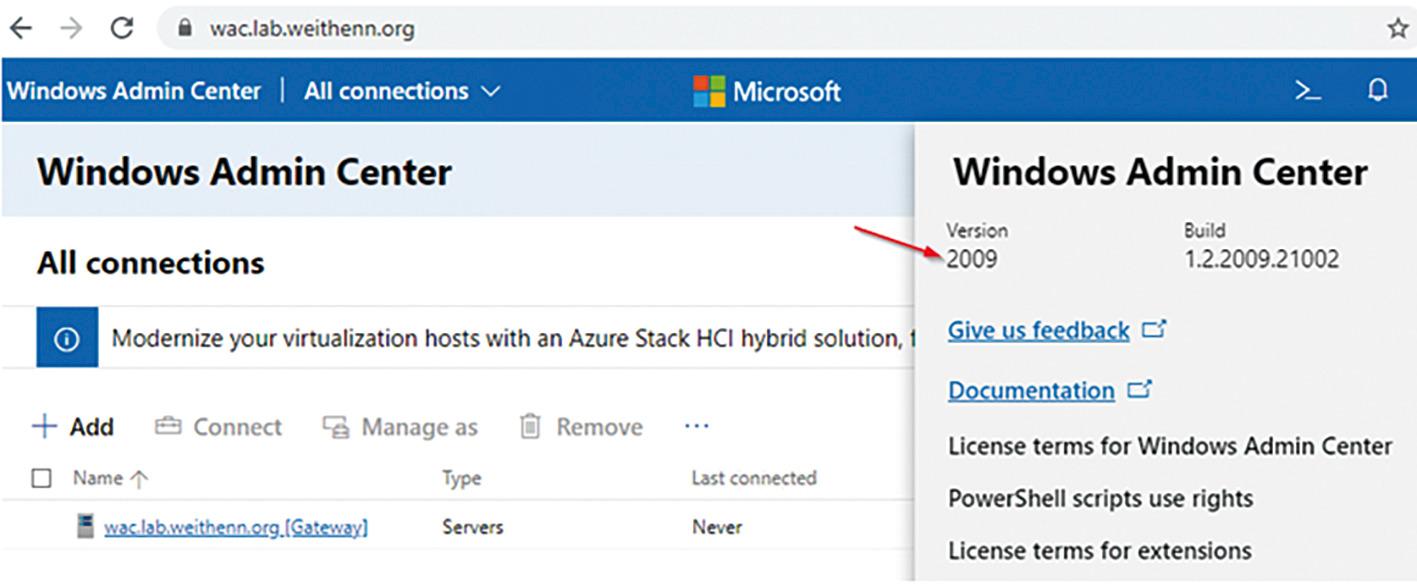Viewport: 1417px width, 587px height.
Task: Go back in browser history
Action: (x=20, y=28)
